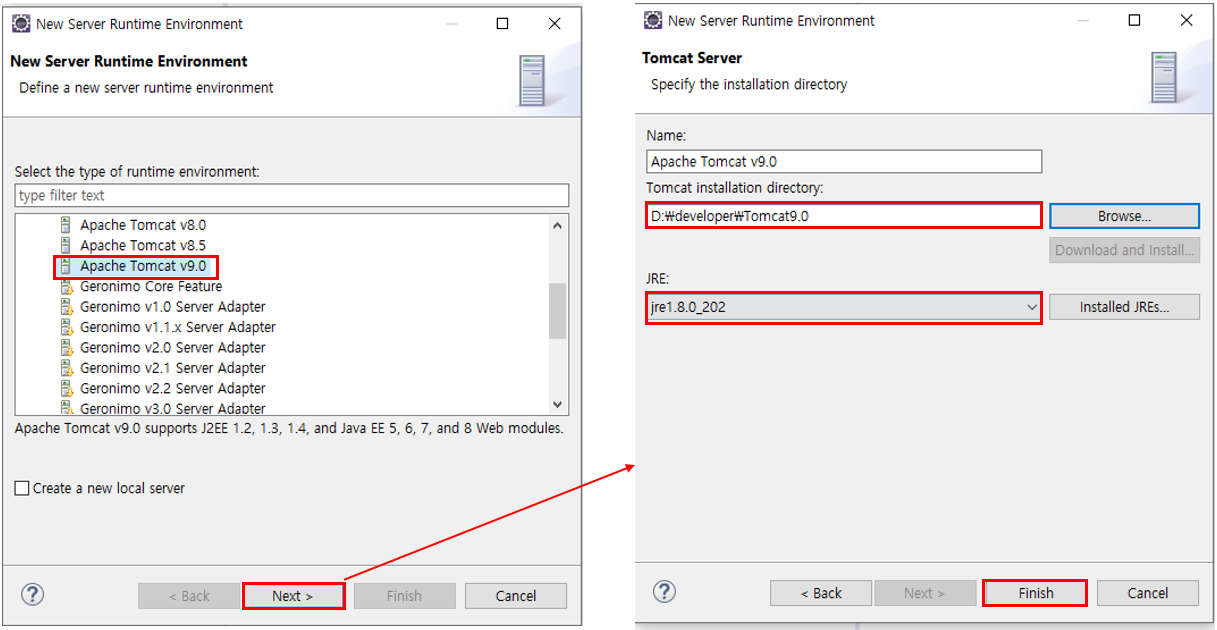The width and height of the screenshot is (1217, 630).
Task: Enable Create a new local server
Action: pos(22,489)
